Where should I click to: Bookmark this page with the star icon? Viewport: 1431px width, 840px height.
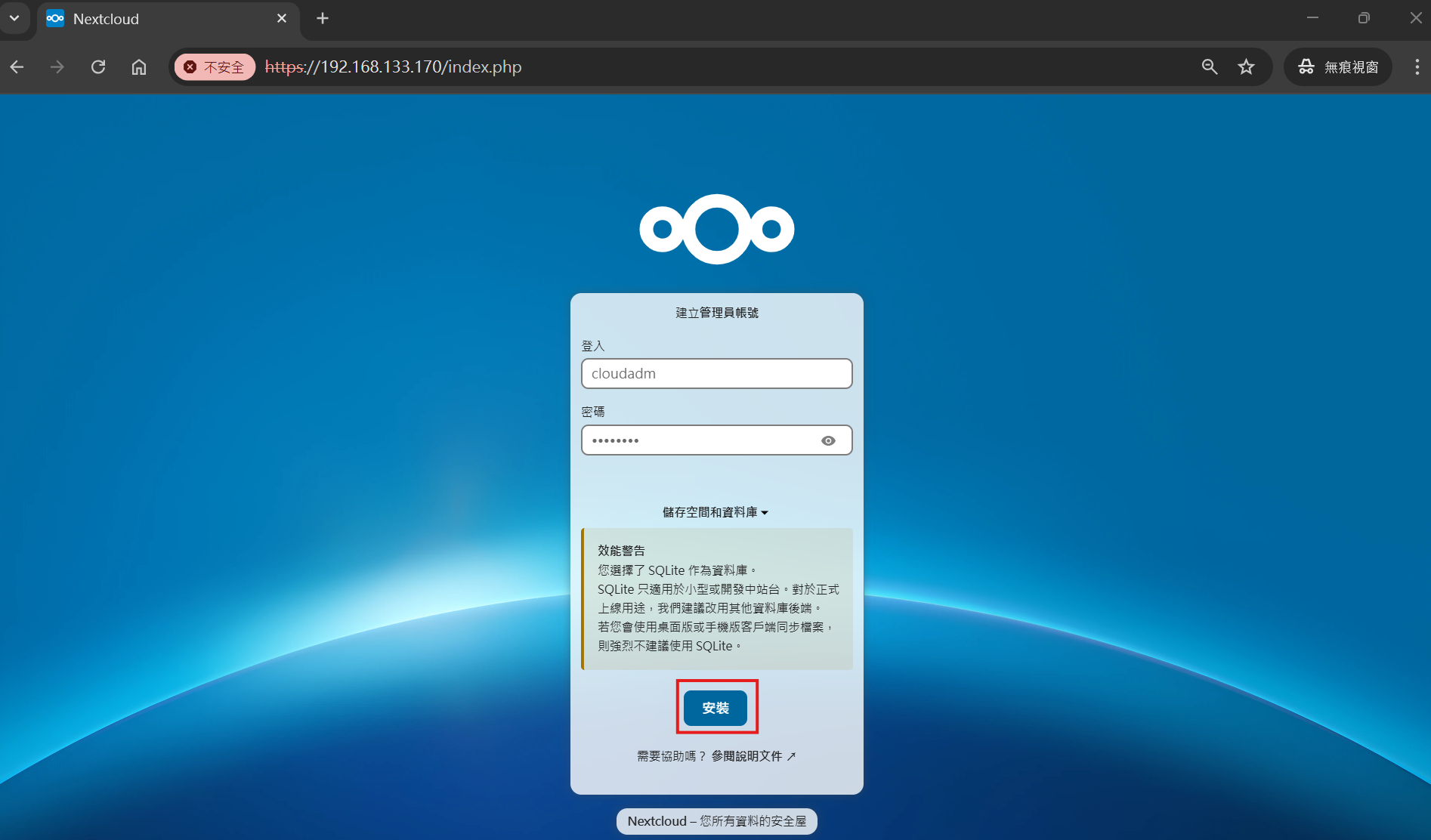click(x=1246, y=67)
